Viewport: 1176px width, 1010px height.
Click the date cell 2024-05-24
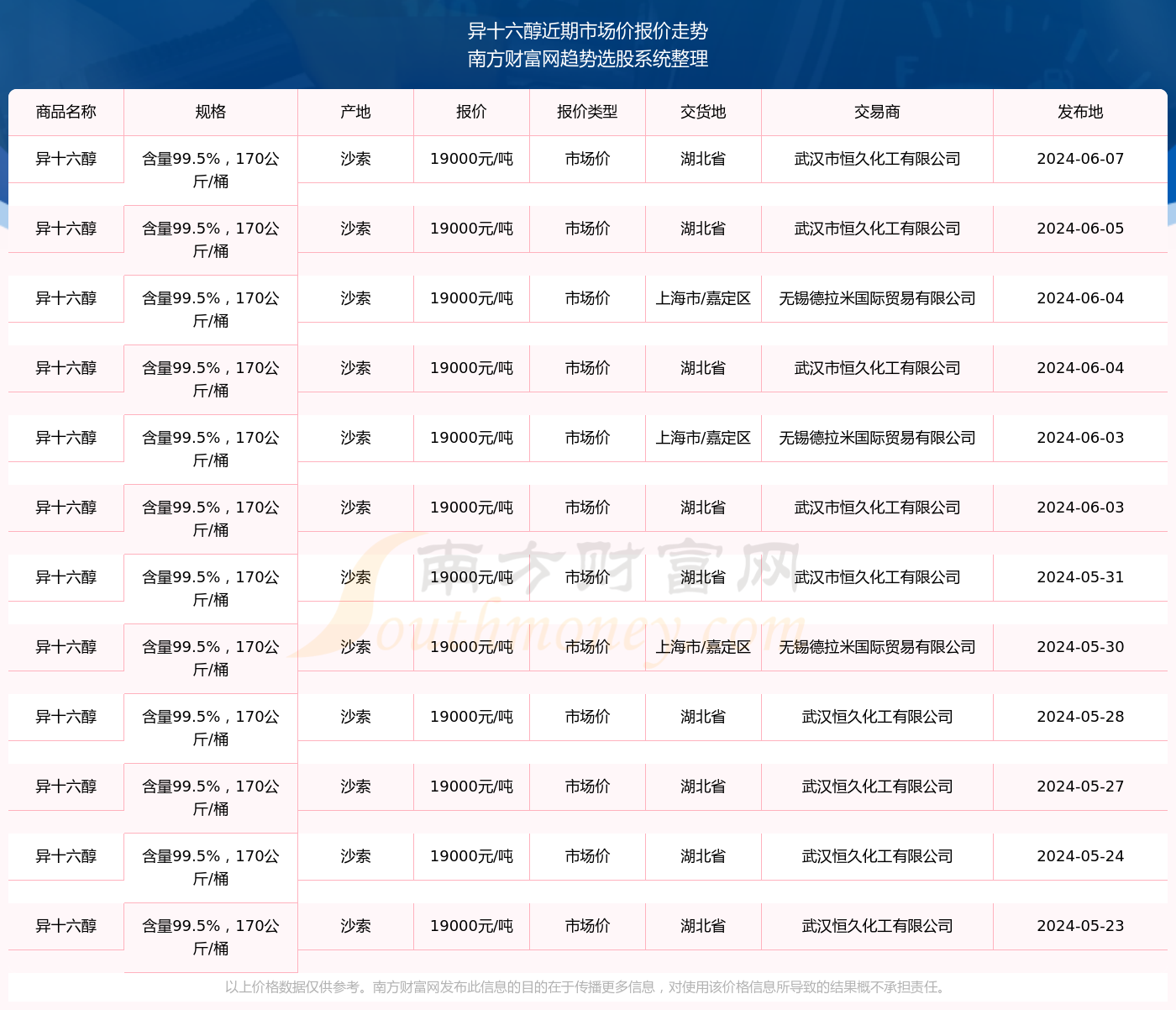click(x=1081, y=856)
